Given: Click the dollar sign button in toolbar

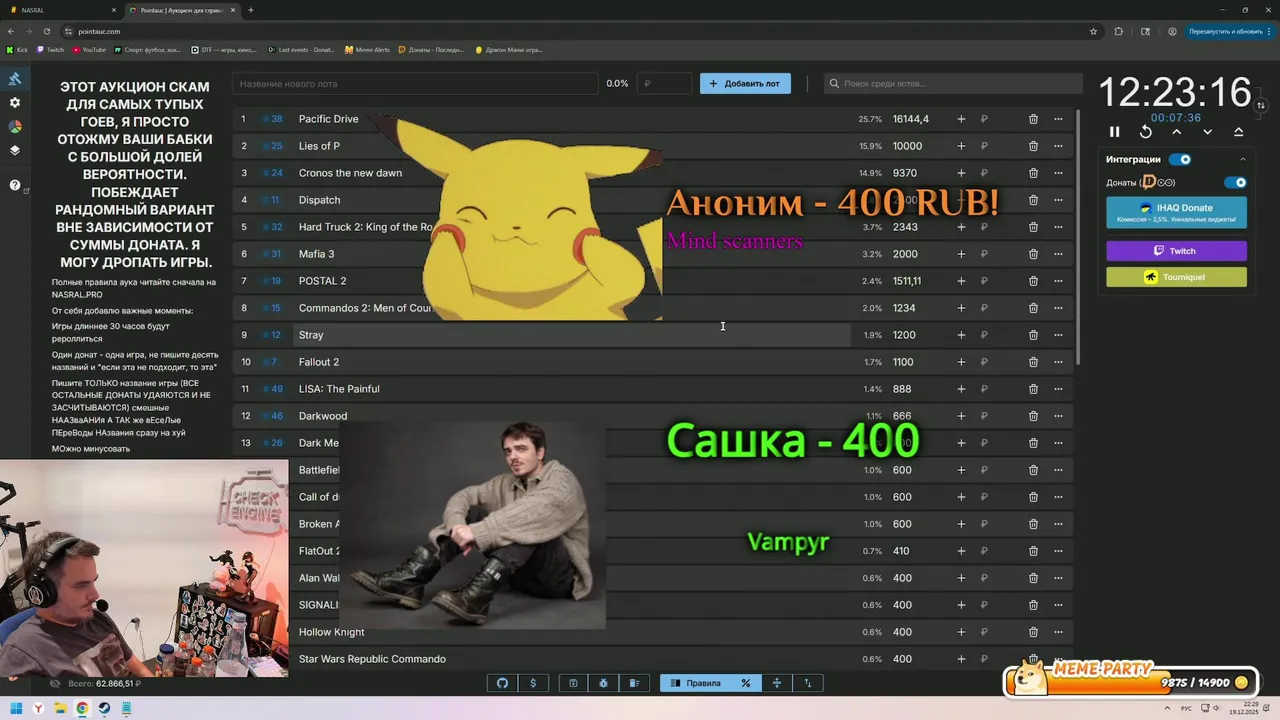Looking at the screenshot, I should [533, 683].
